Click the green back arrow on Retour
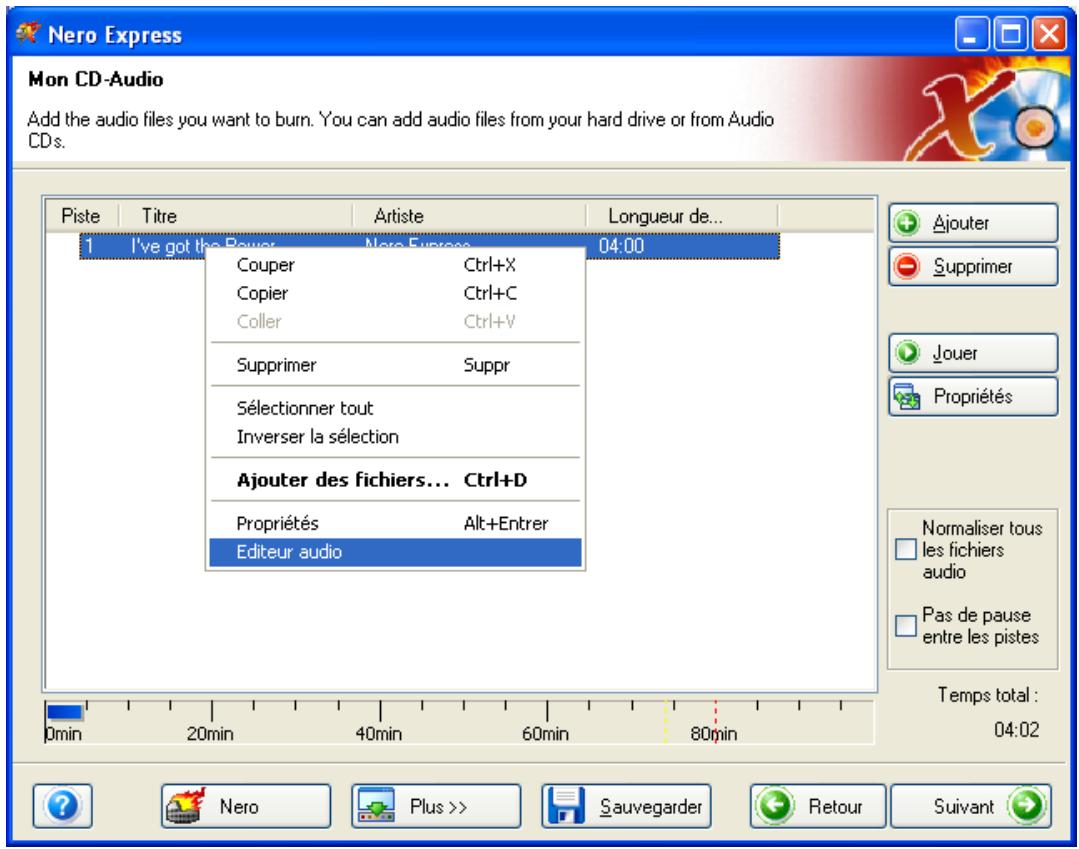 click(776, 805)
